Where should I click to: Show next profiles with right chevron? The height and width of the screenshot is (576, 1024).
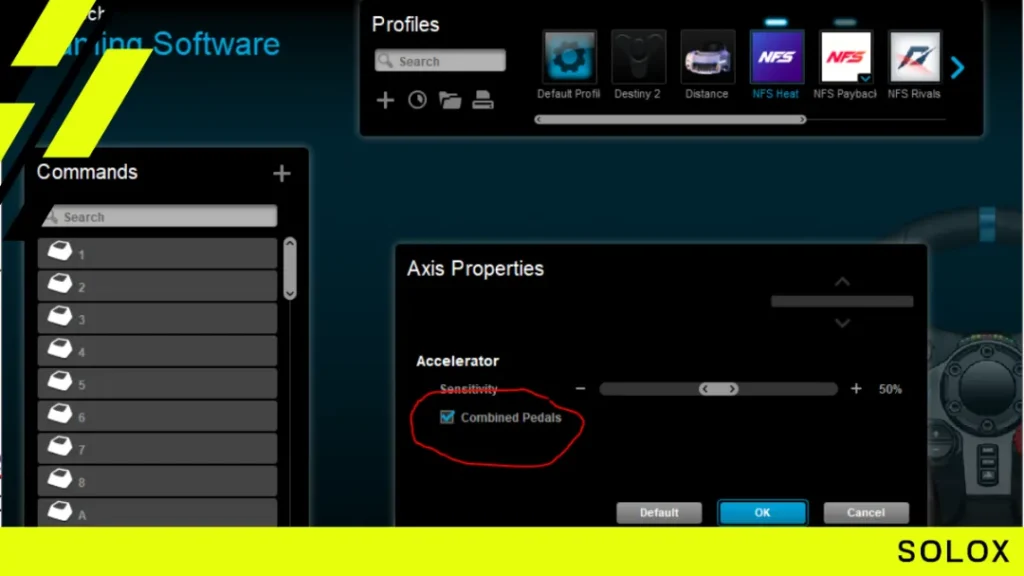(957, 67)
